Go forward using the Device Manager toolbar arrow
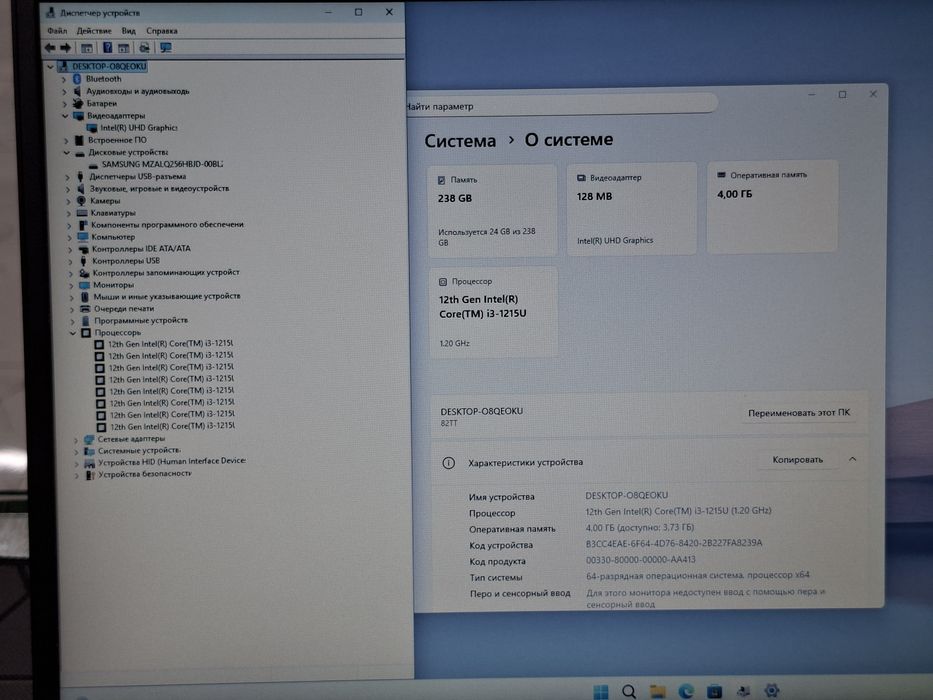The image size is (933, 700). [x=65, y=48]
